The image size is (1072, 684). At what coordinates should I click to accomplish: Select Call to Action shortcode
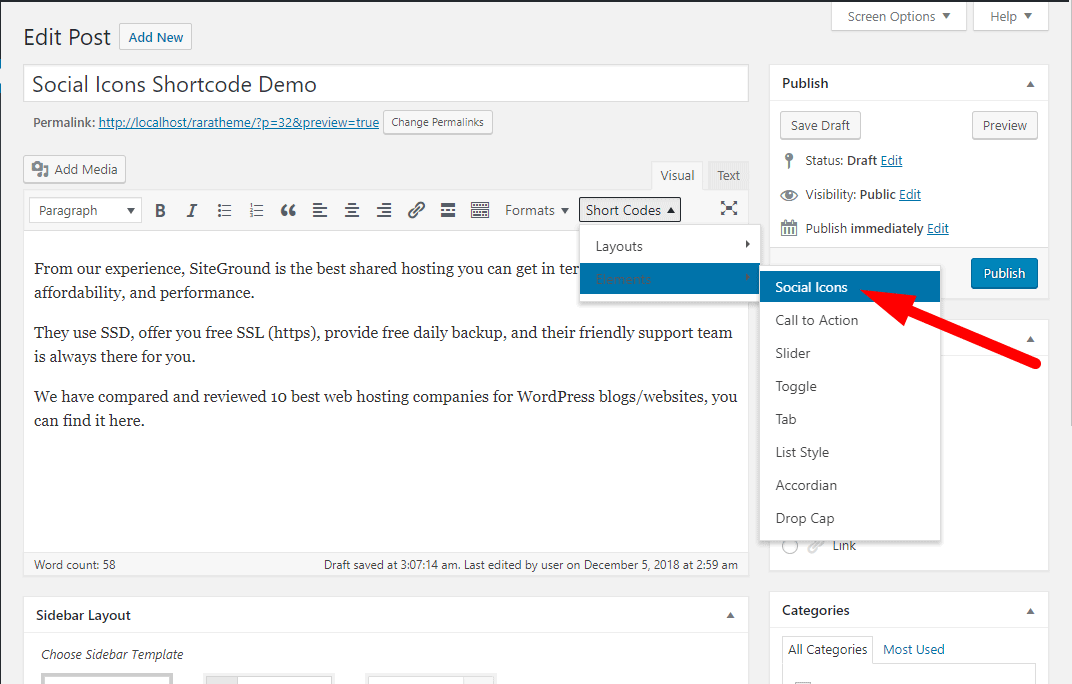point(850,320)
